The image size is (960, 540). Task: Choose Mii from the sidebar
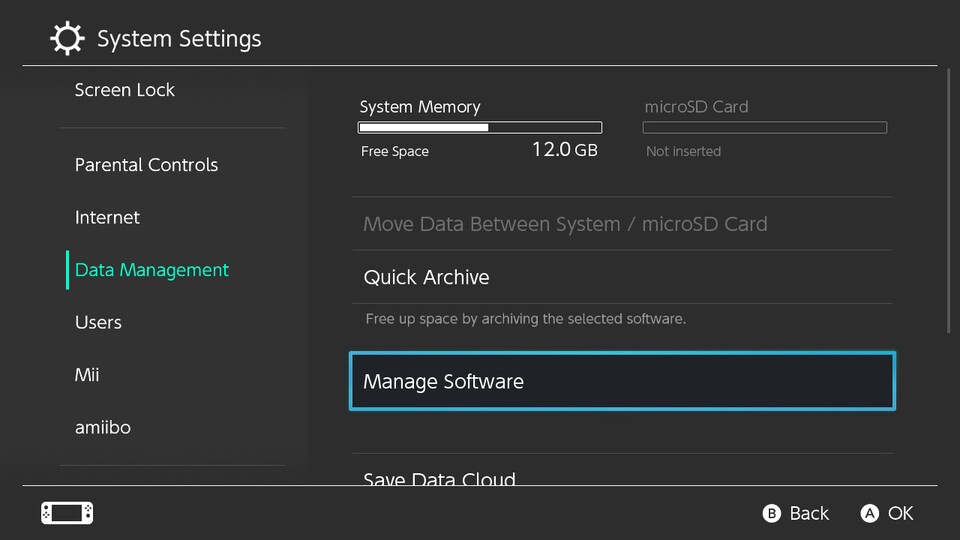87,375
